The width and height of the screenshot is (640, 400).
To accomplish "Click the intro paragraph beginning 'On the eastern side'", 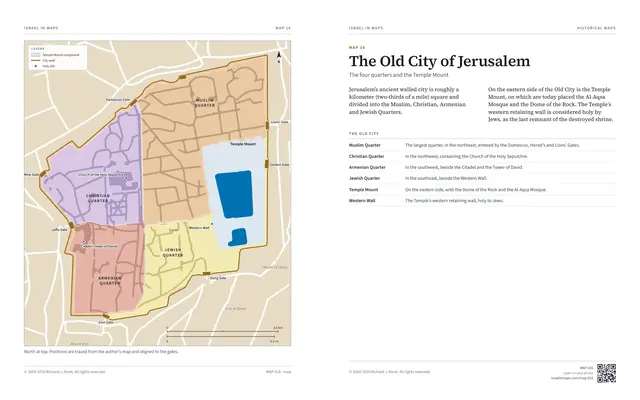I will tap(550, 104).
